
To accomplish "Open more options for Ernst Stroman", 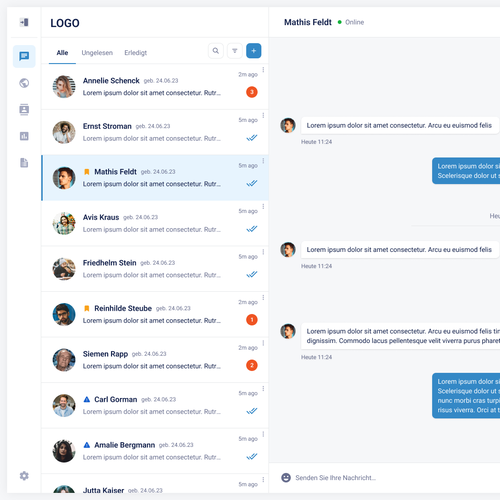I will pyautogui.click(x=263, y=115).
